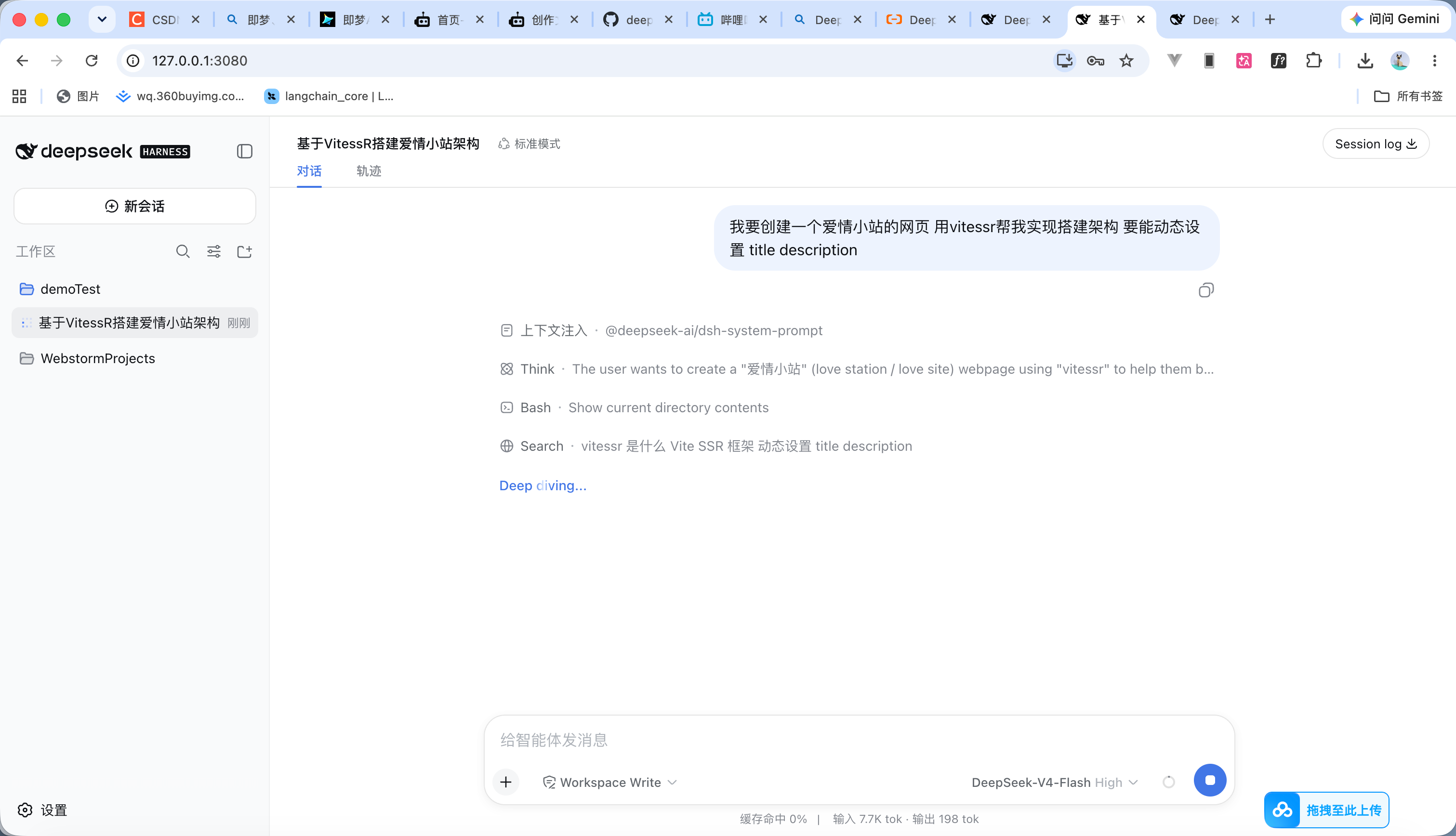Open the 图片 bookmark

[78, 96]
